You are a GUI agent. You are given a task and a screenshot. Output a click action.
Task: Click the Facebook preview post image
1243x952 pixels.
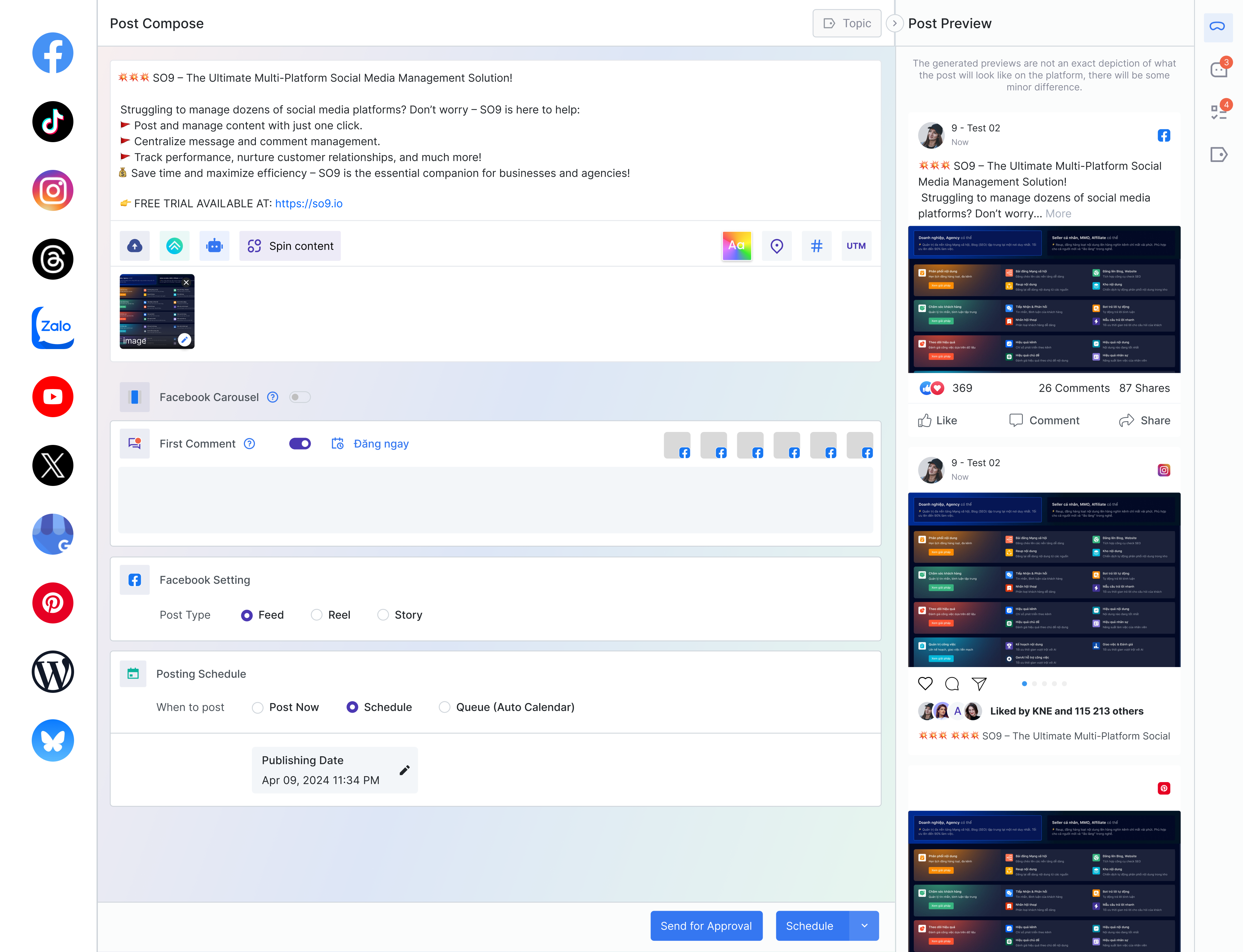[x=1044, y=299]
